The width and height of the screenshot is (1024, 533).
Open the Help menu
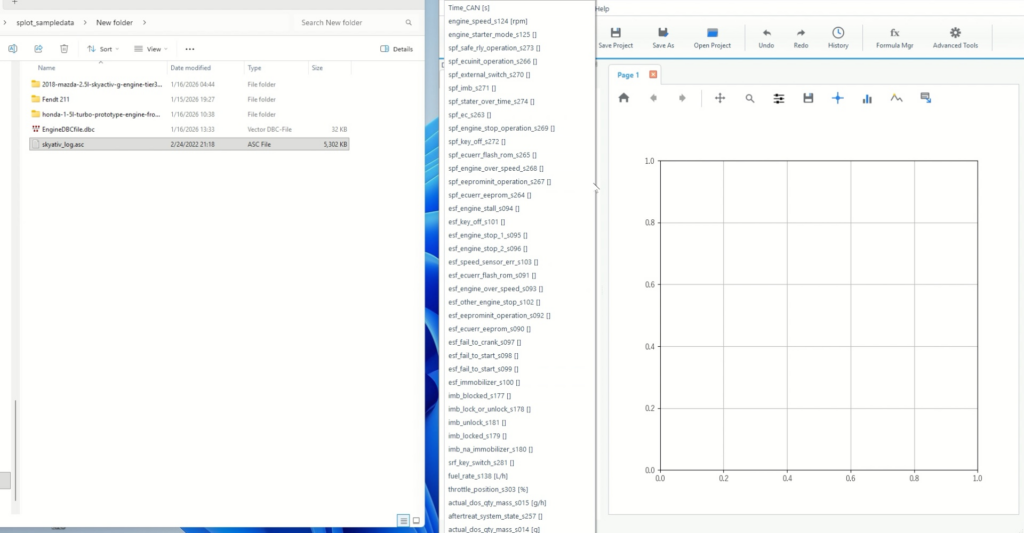point(602,8)
